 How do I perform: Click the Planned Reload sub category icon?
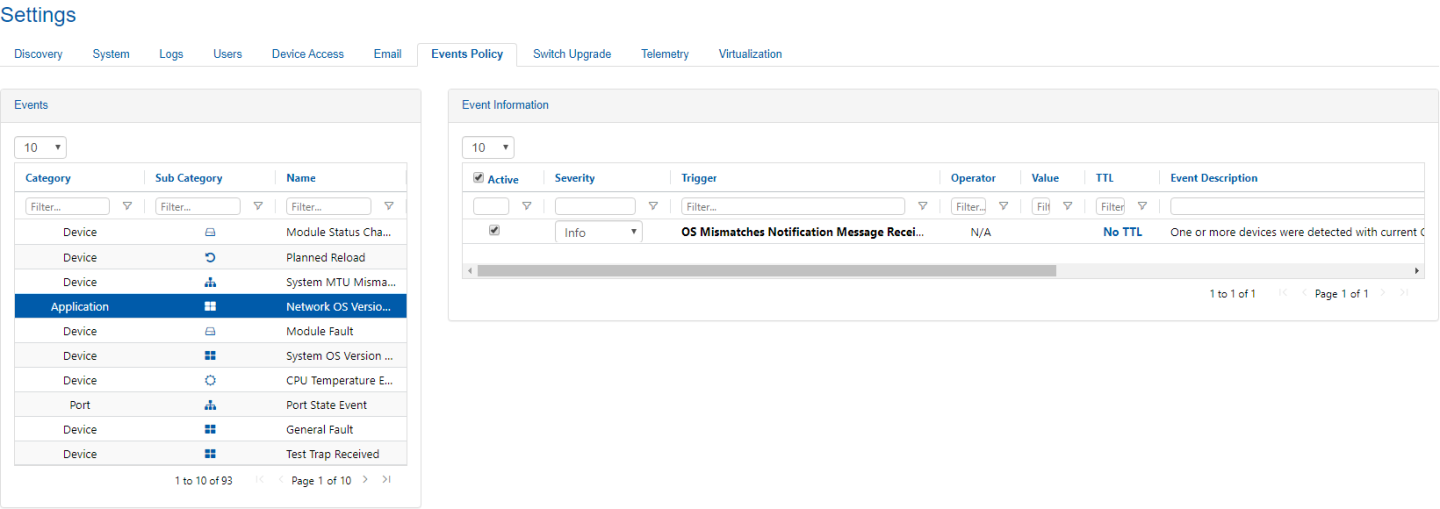click(210, 257)
